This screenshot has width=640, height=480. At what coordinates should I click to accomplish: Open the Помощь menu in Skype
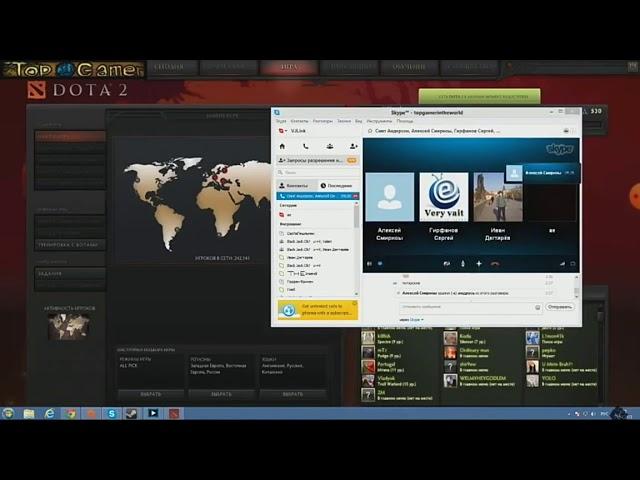404,121
